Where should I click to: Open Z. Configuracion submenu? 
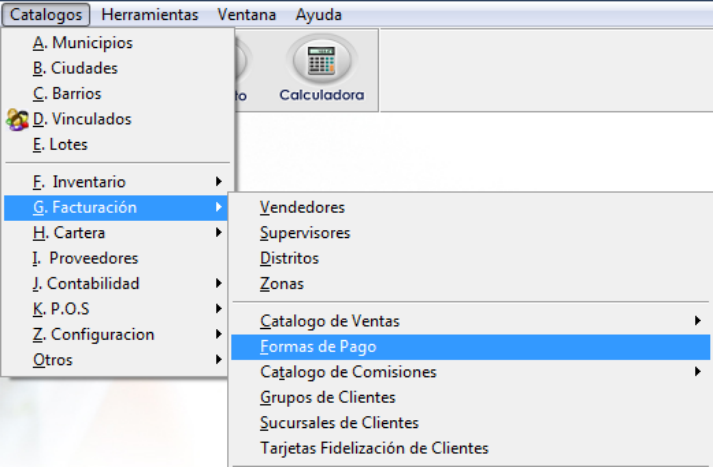[115, 335]
